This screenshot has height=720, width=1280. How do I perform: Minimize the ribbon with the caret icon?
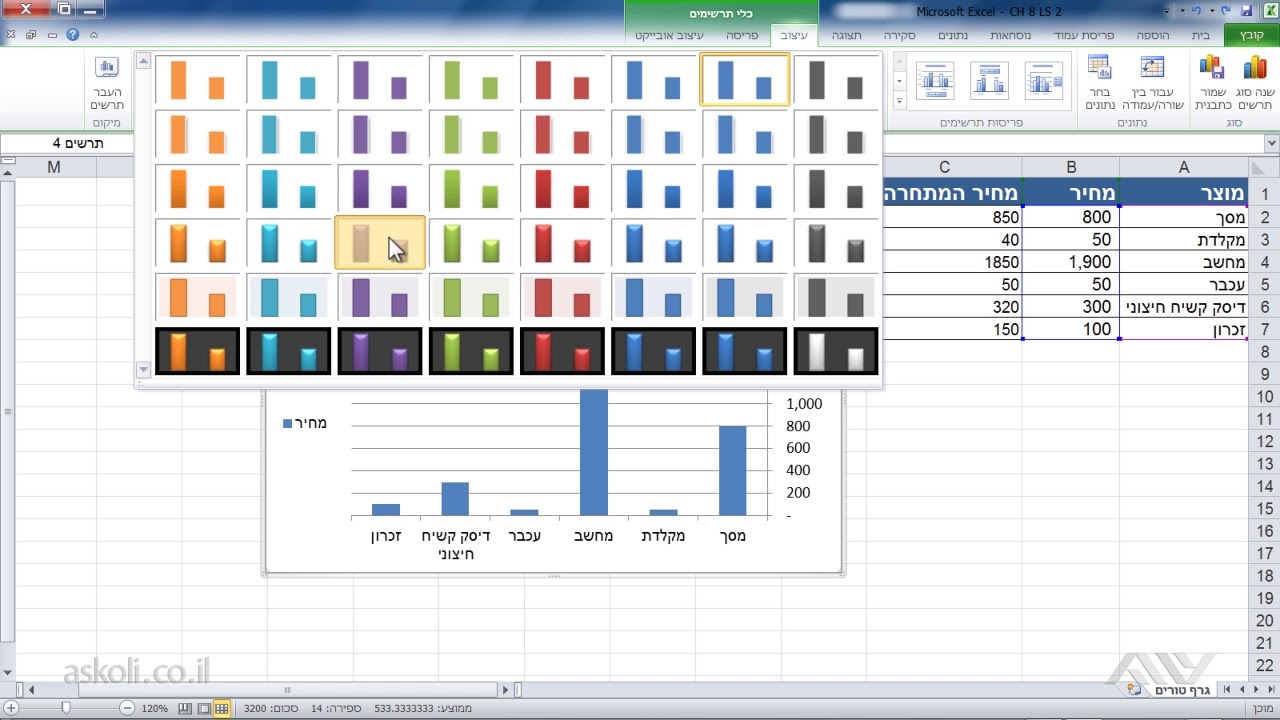tap(94, 35)
